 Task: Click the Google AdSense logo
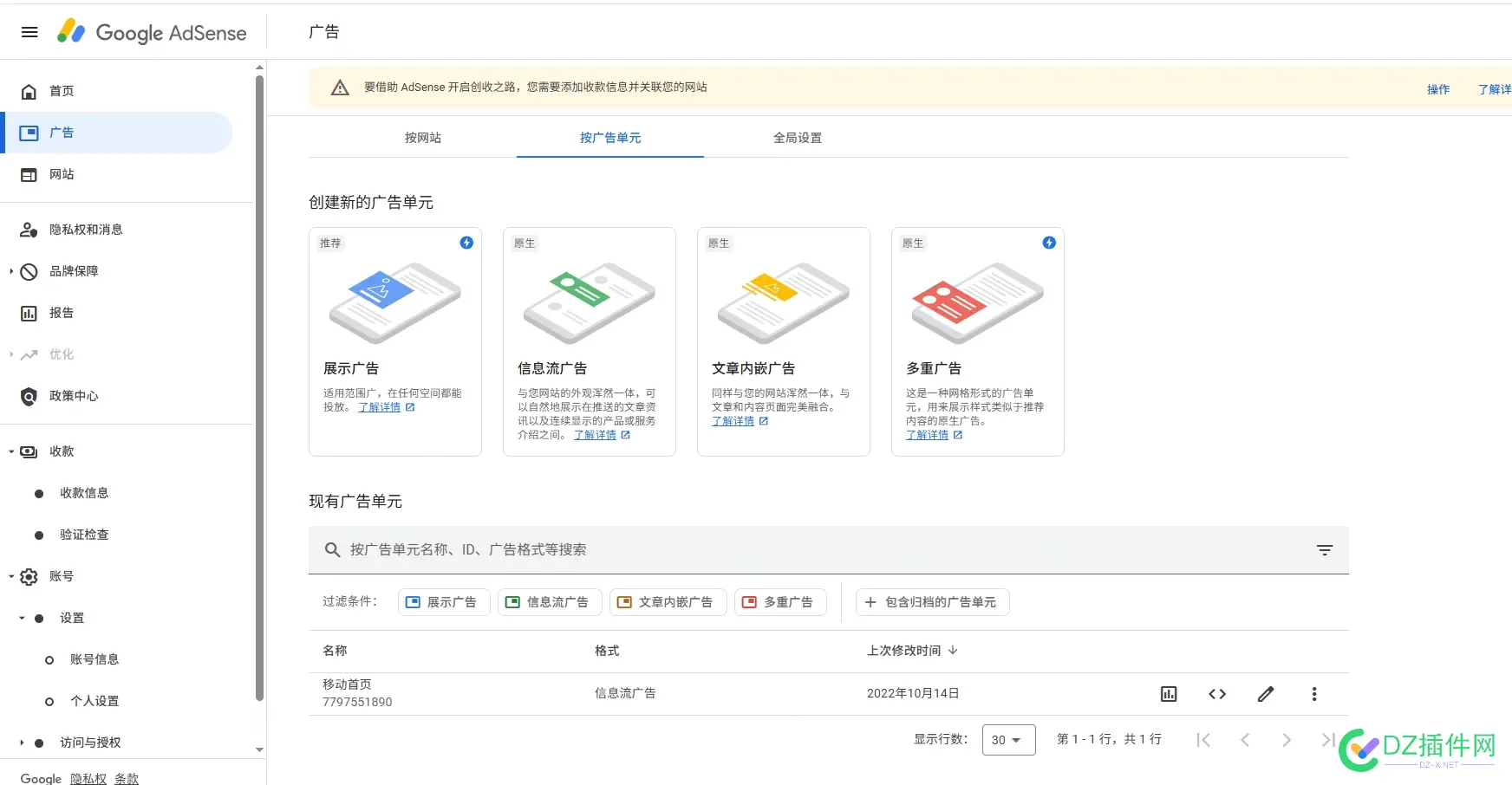[x=152, y=32]
